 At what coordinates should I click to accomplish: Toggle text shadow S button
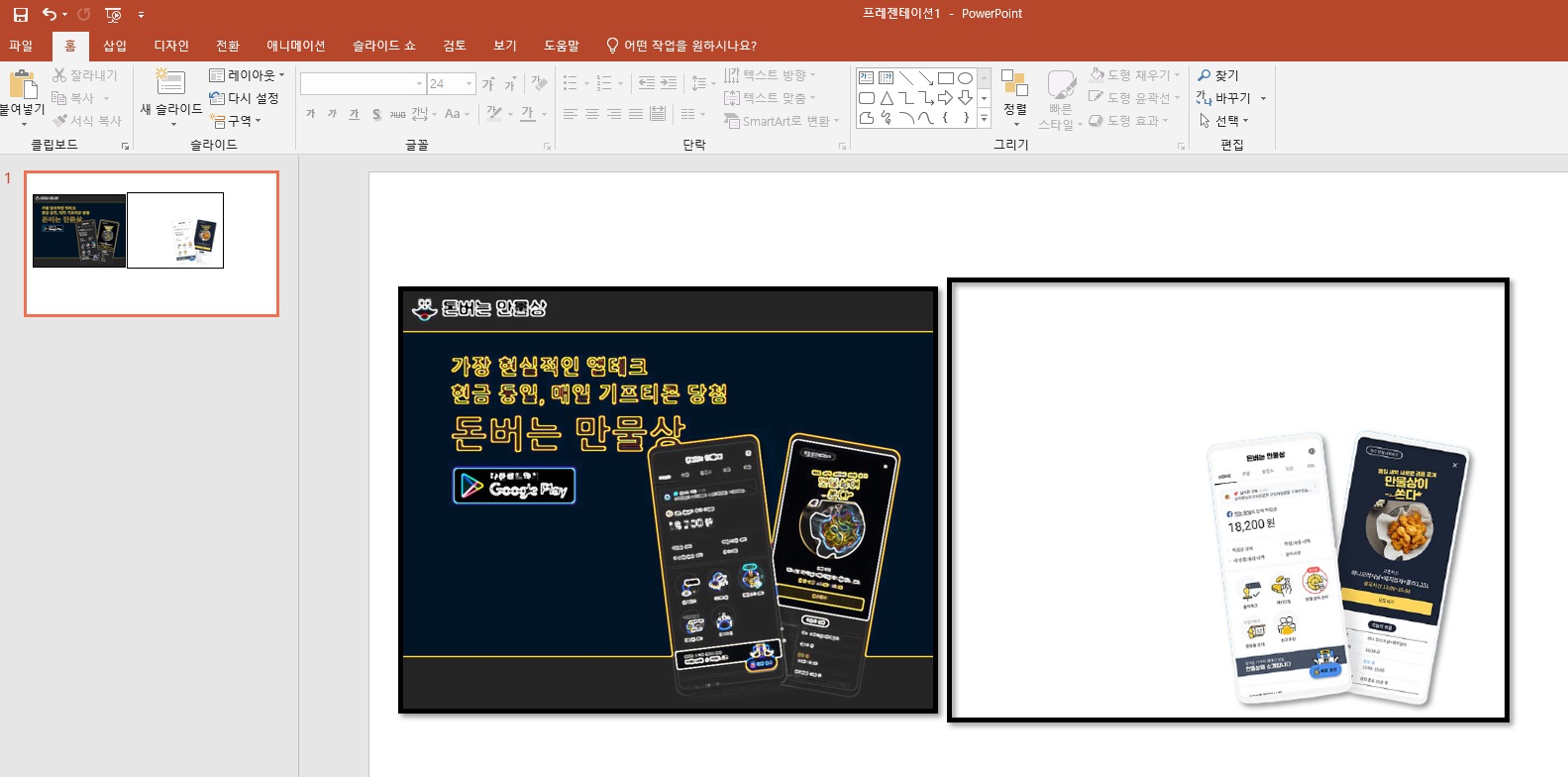pos(376,114)
